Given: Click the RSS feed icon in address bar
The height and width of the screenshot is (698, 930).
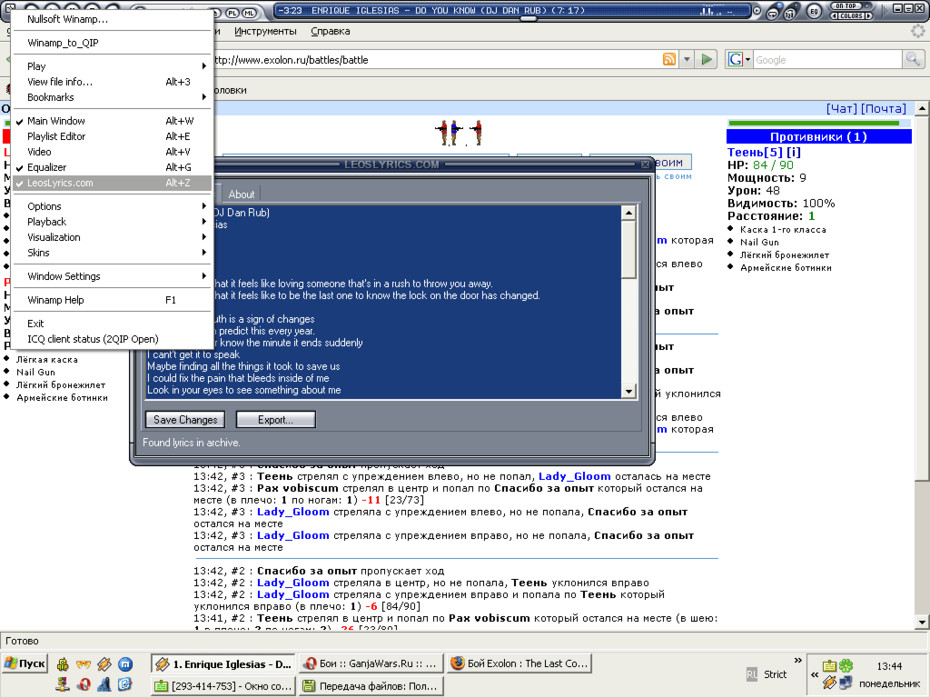Looking at the screenshot, I should coord(669,59).
